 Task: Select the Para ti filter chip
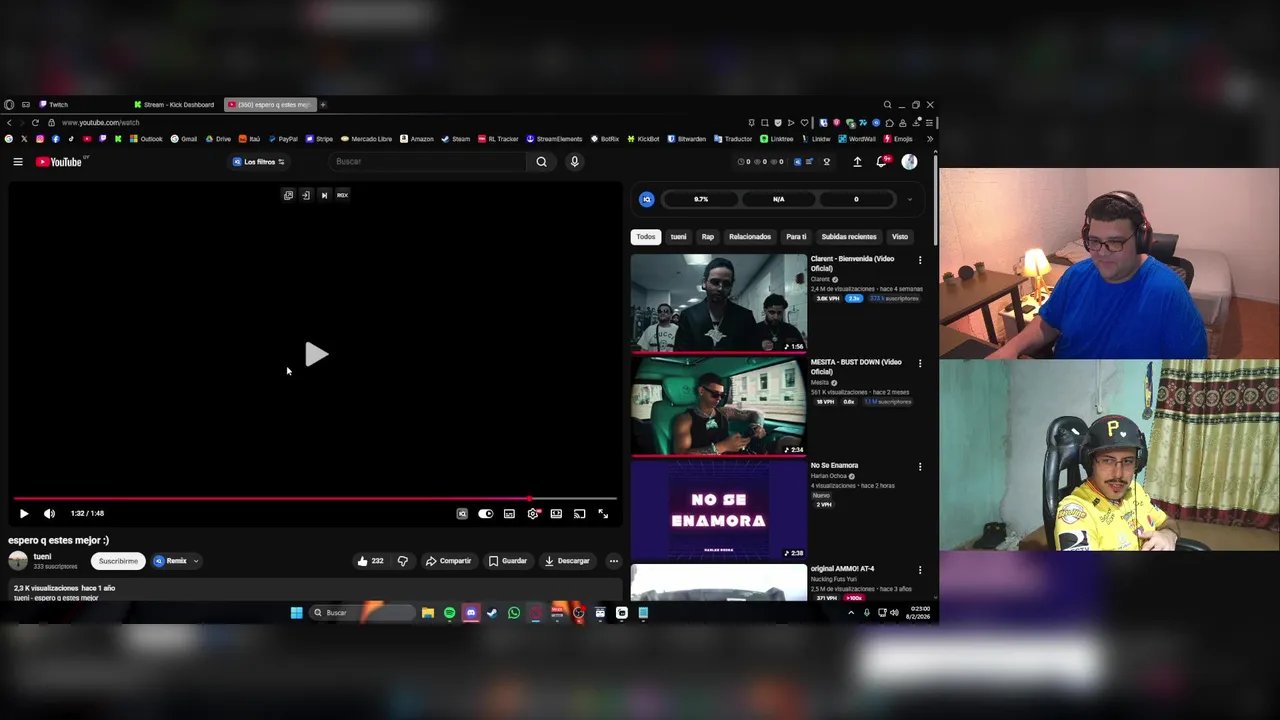pyautogui.click(x=796, y=237)
